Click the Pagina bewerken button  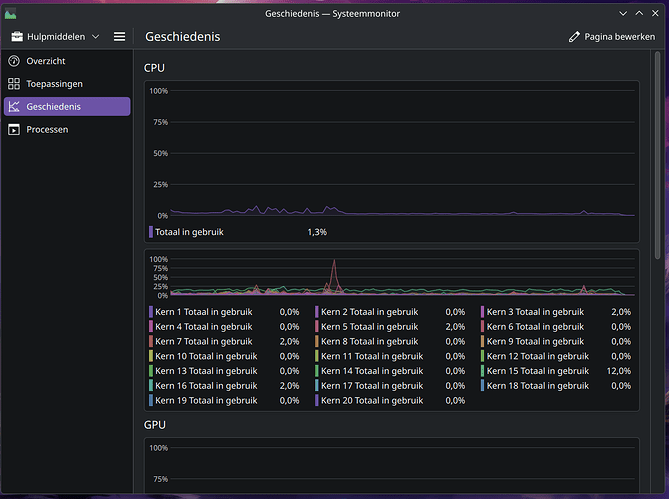pyautogui.click(x=611, y=37)
